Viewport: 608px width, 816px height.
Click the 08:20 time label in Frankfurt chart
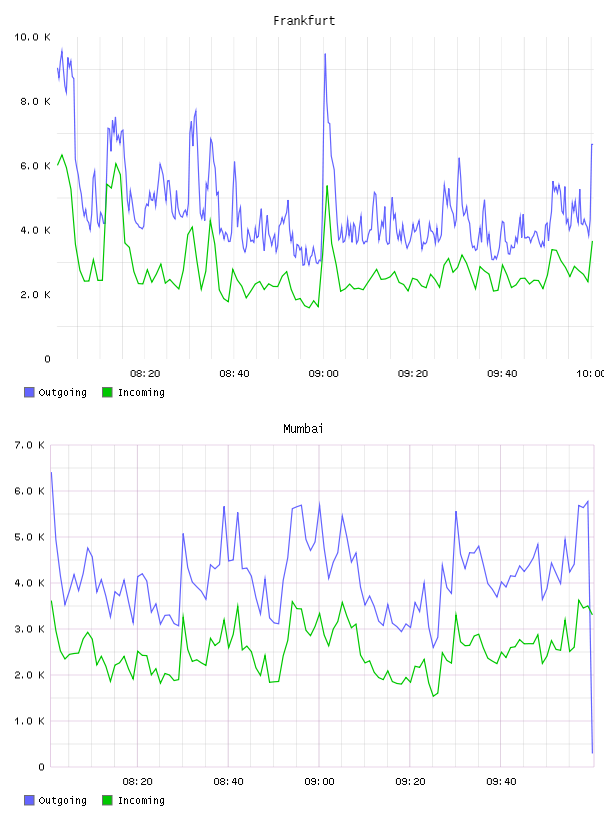tap(145, 374)
